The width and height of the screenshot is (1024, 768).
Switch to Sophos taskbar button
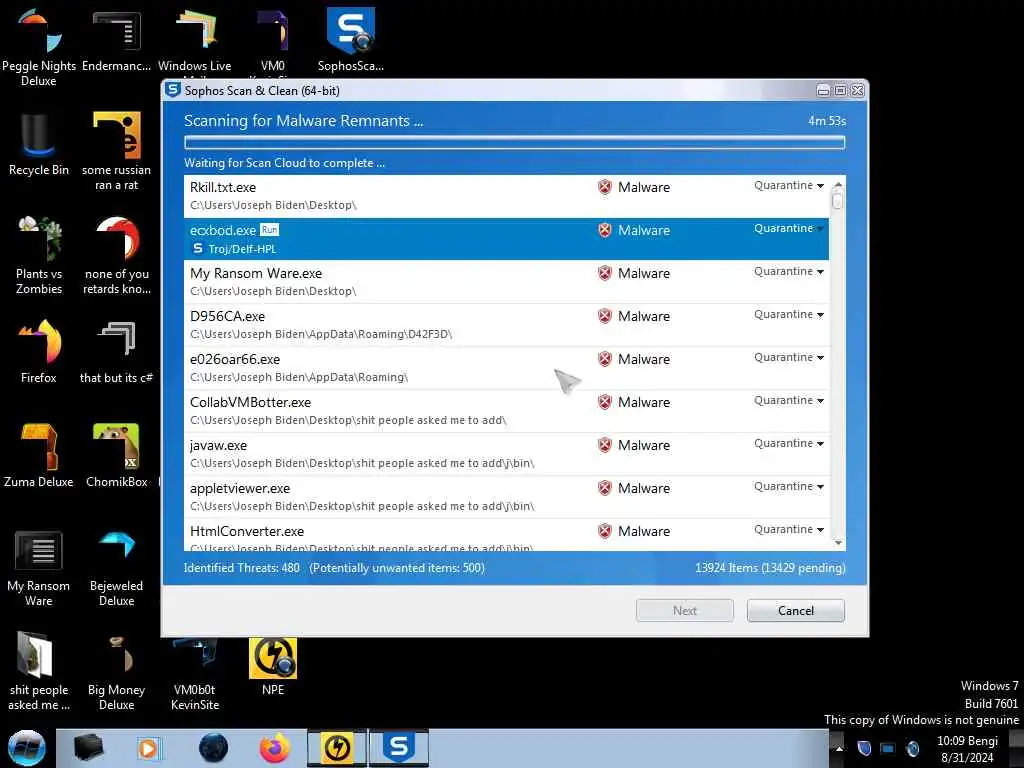pyautogui.click(x=399, y=748)
